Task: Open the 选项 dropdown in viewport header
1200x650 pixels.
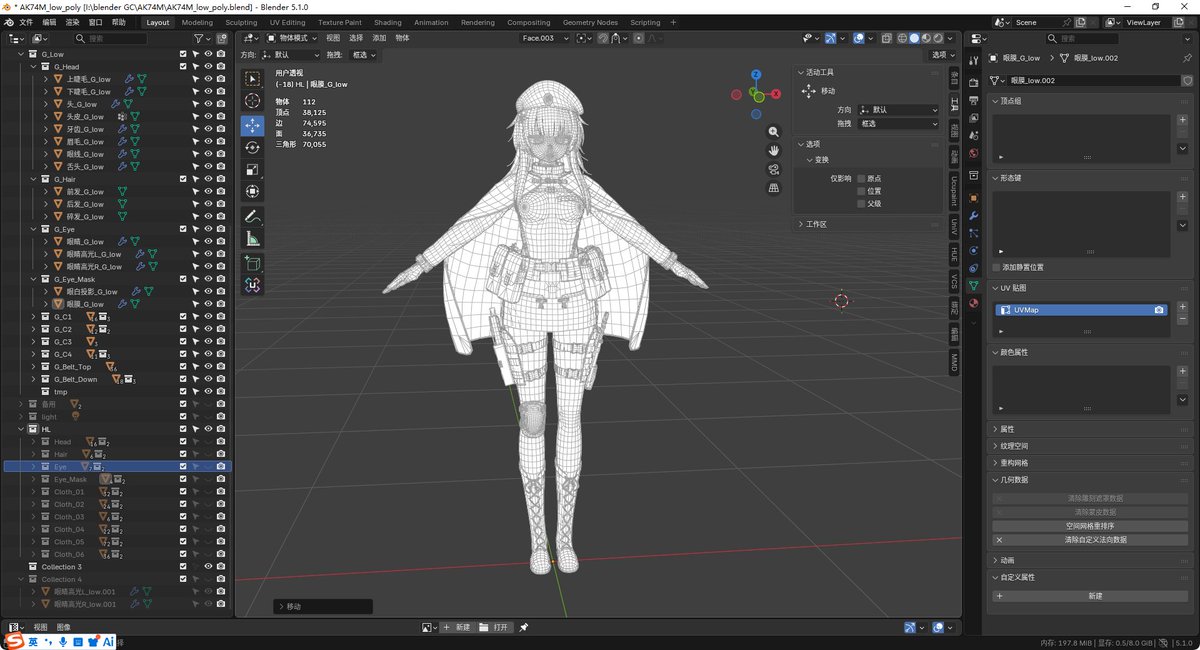Action: click(x=942, y=55)
